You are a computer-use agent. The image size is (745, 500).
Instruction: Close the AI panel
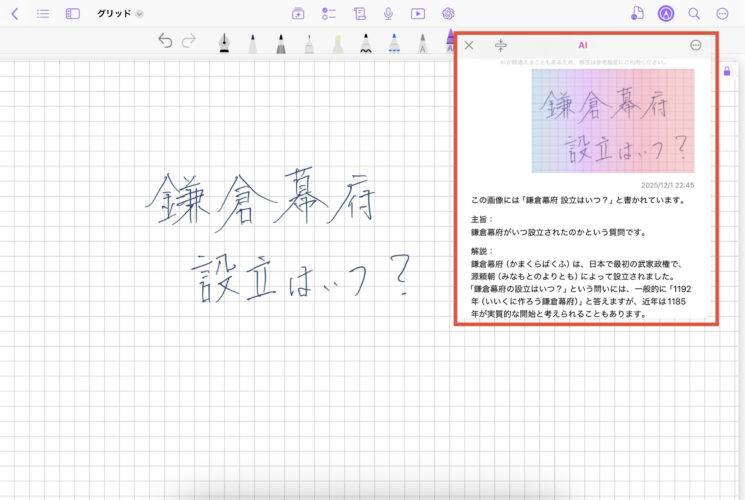[x=469, y=45]
